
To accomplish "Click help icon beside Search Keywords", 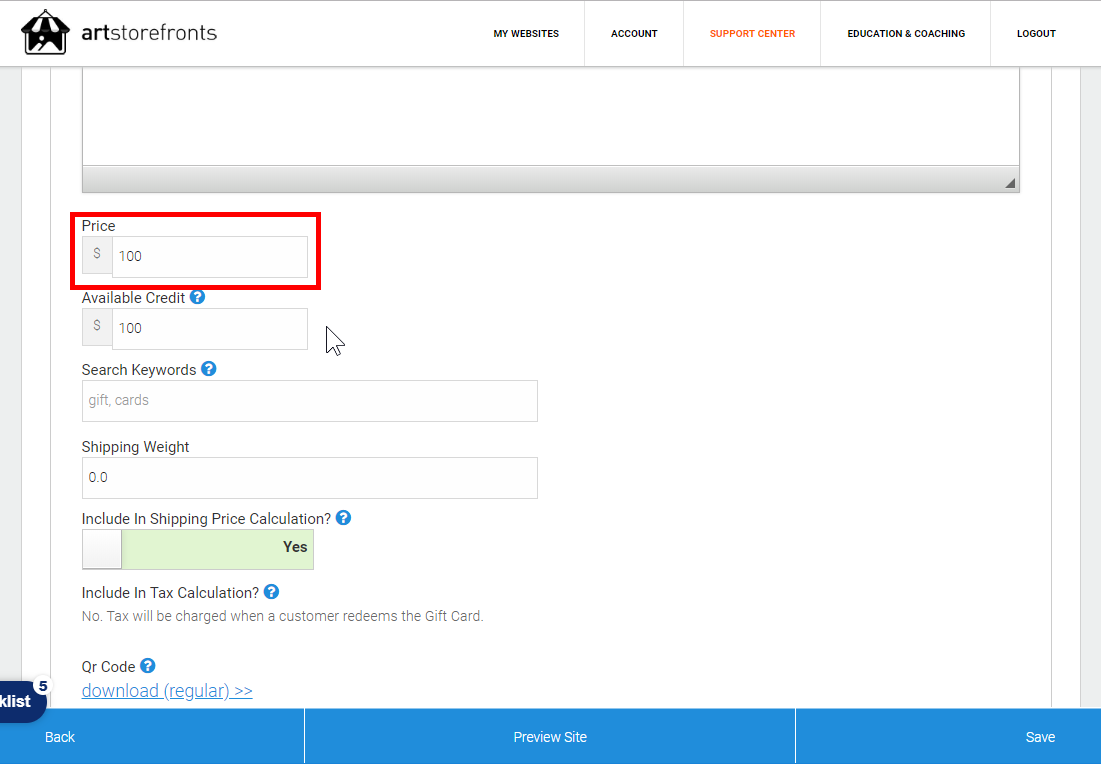I will 208,369.
